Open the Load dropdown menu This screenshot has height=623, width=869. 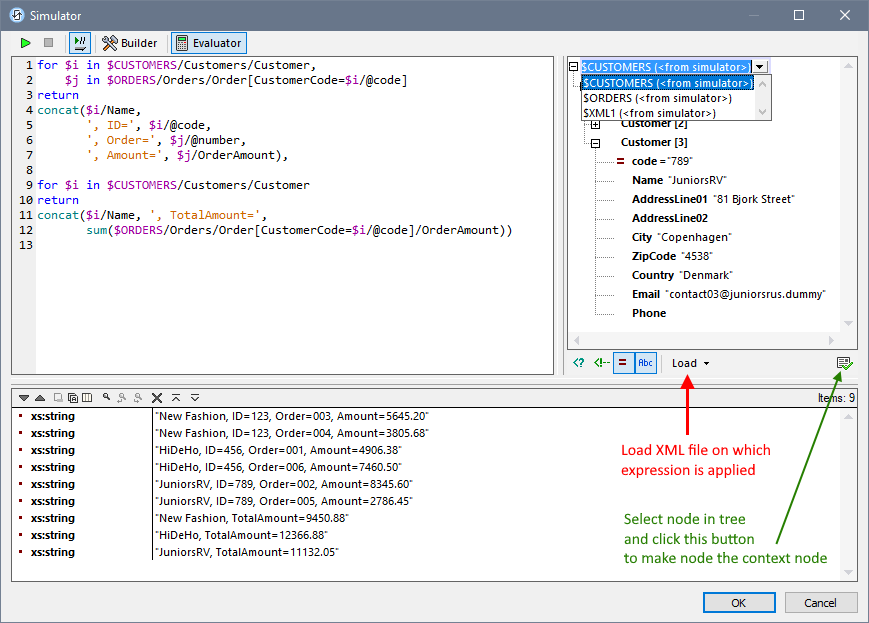pos(690,363)
